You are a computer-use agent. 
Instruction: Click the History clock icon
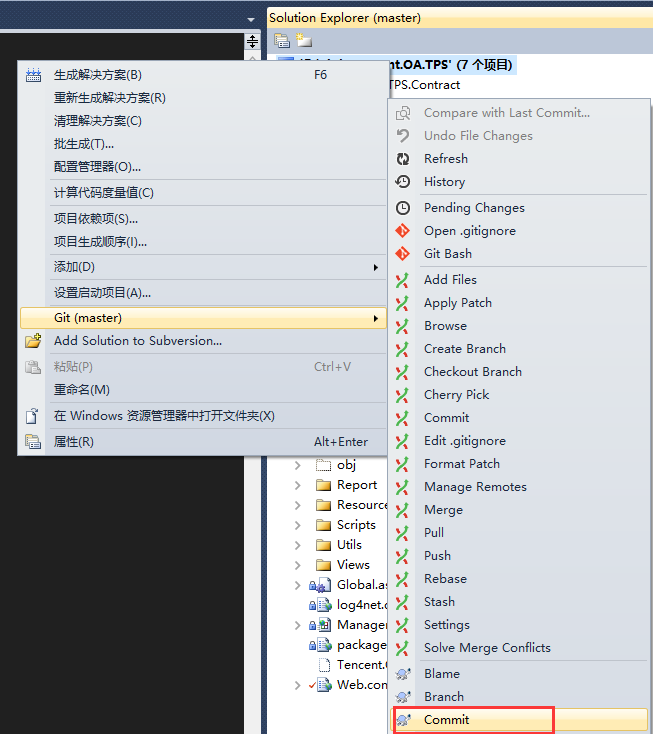403,182
